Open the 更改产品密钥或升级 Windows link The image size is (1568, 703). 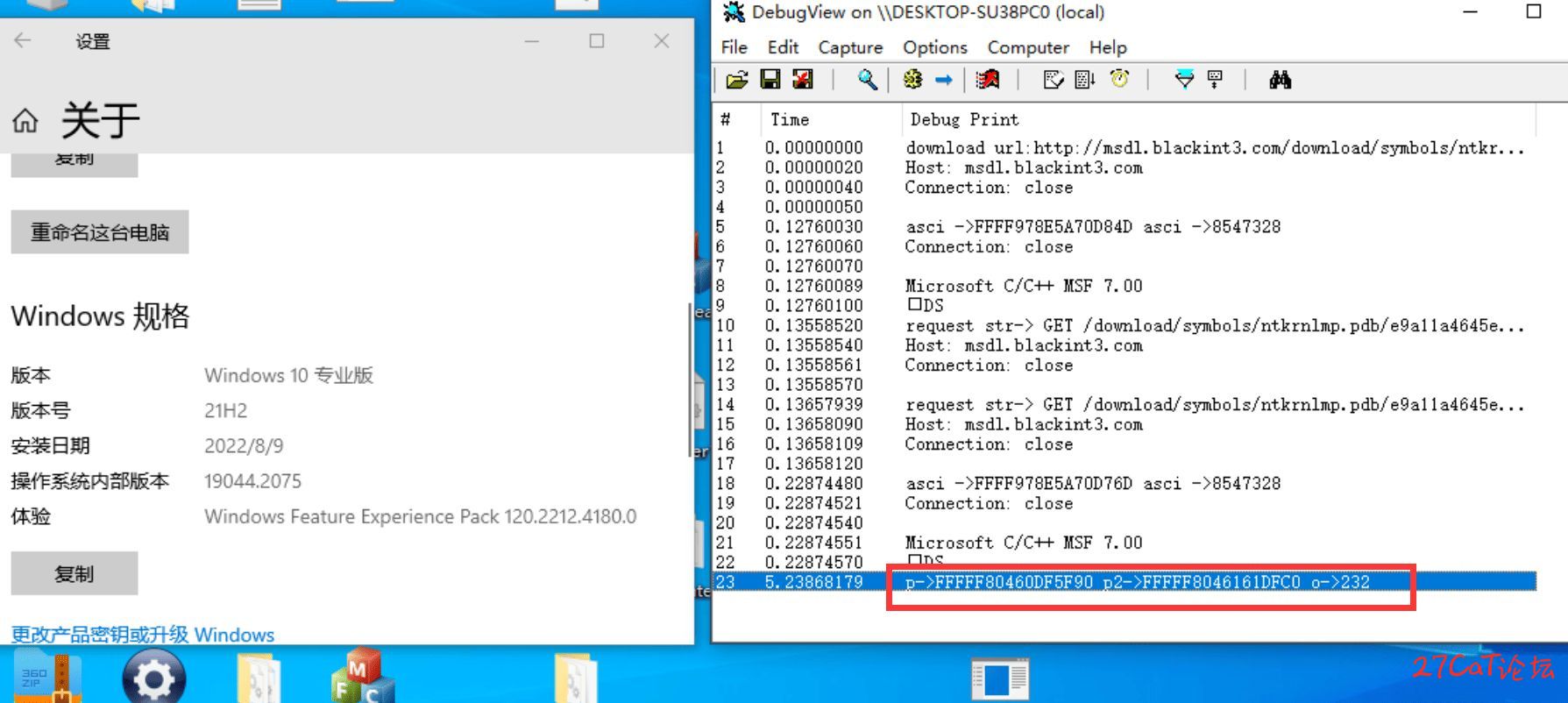point(143,635)
